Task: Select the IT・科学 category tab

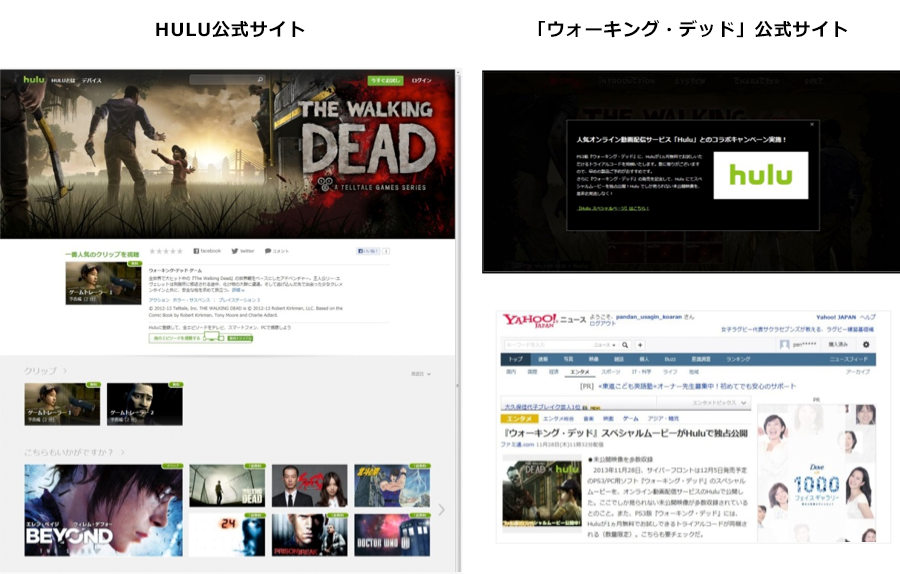Action: coord(642,372)
